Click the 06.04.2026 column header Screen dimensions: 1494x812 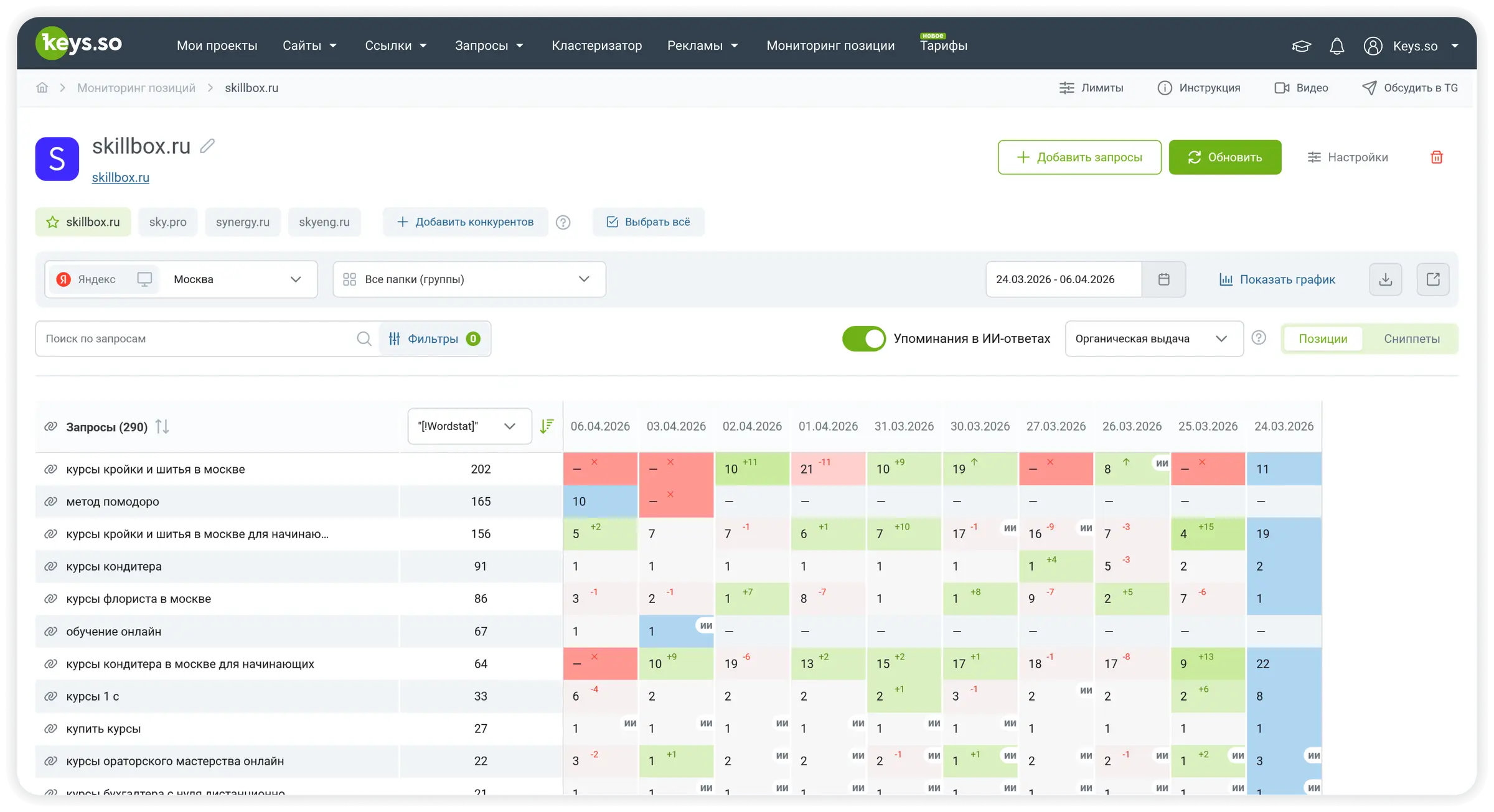[x=600, y=426]
